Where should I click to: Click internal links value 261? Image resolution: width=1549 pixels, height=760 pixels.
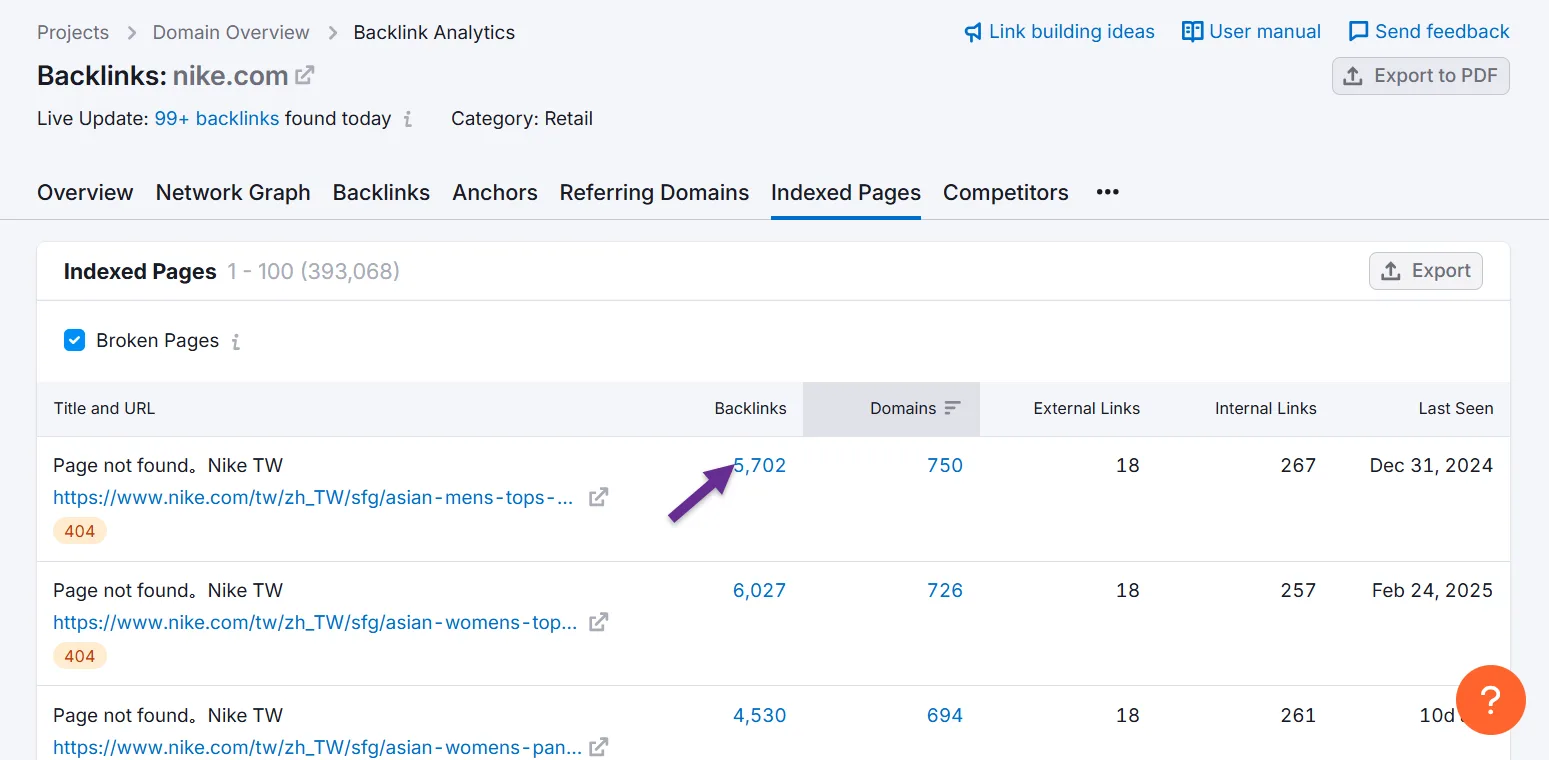point(1298,715)
